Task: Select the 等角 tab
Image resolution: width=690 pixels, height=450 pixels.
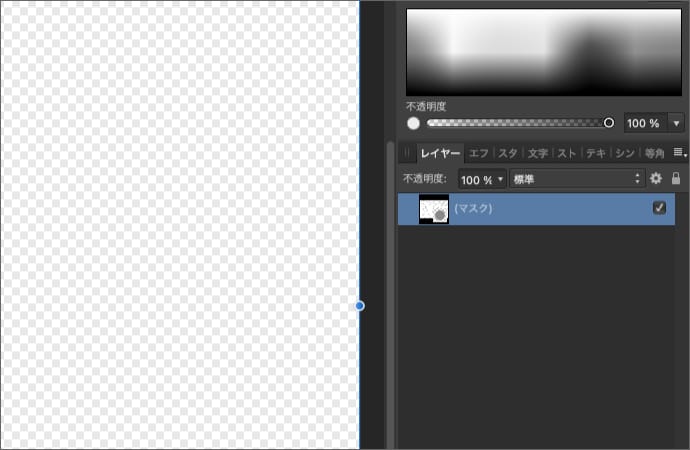Action: [655, 153]
